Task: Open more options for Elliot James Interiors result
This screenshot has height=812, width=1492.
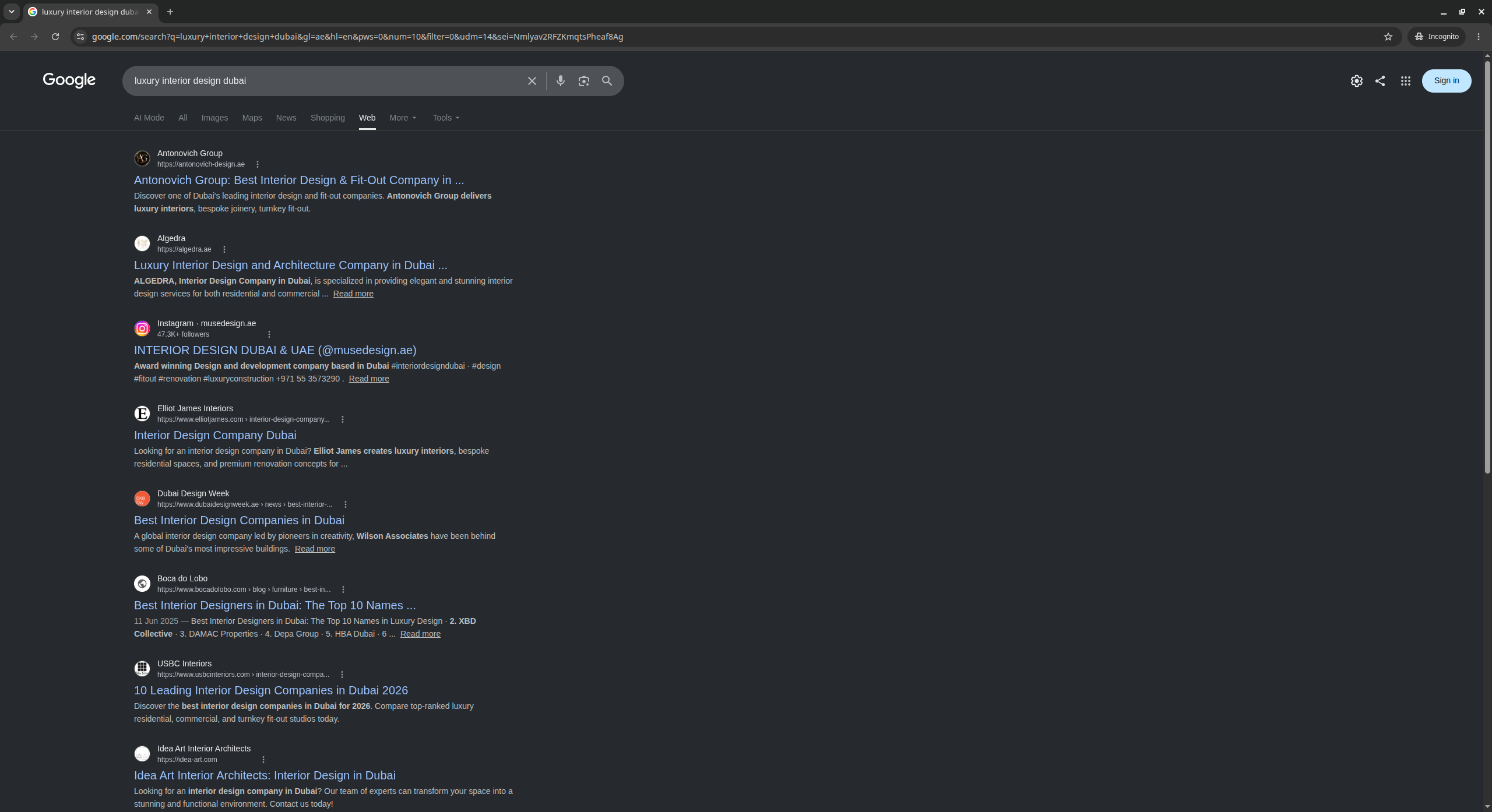Action: [343, 419]
